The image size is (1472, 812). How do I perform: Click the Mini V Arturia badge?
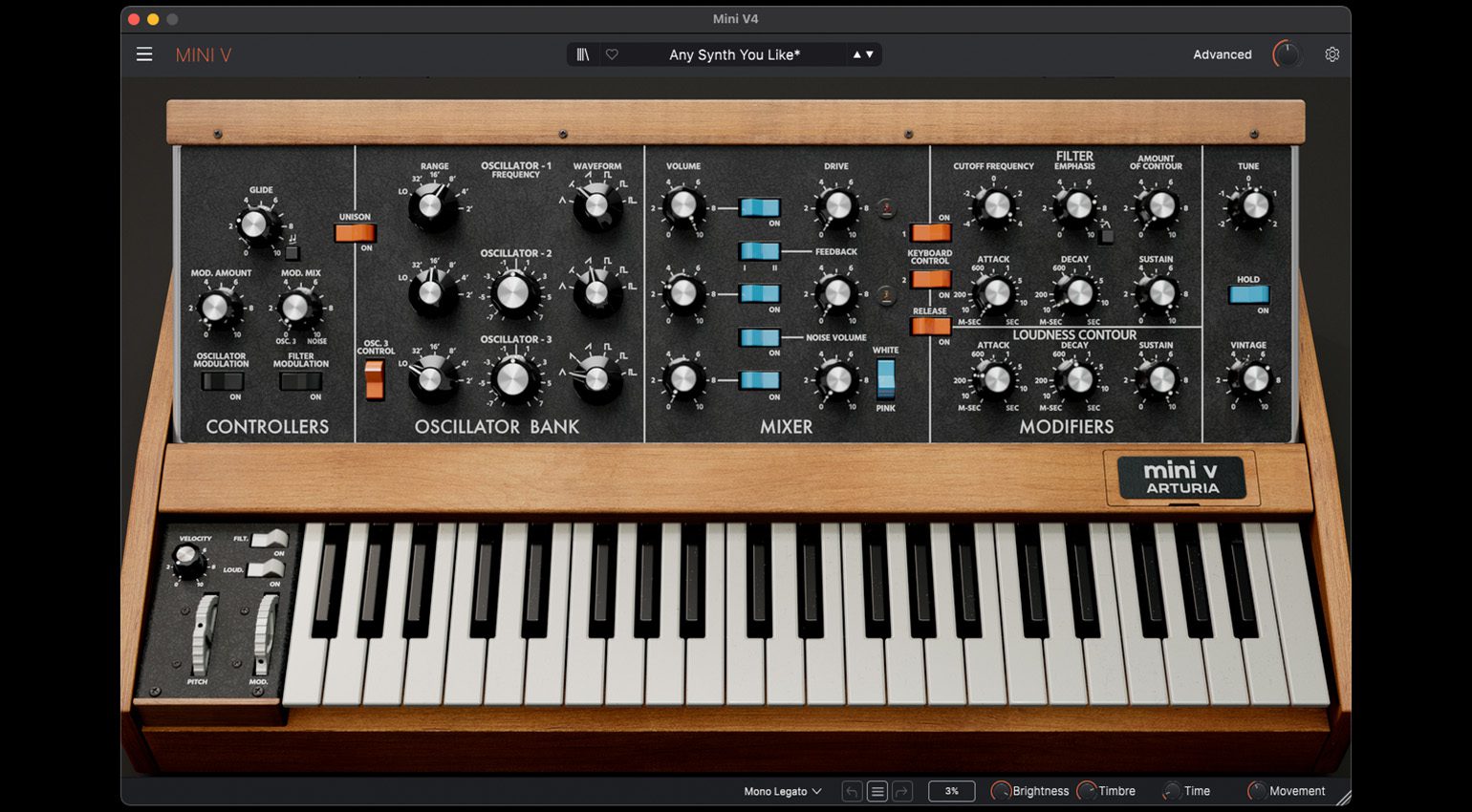[x=1182, y=477]
